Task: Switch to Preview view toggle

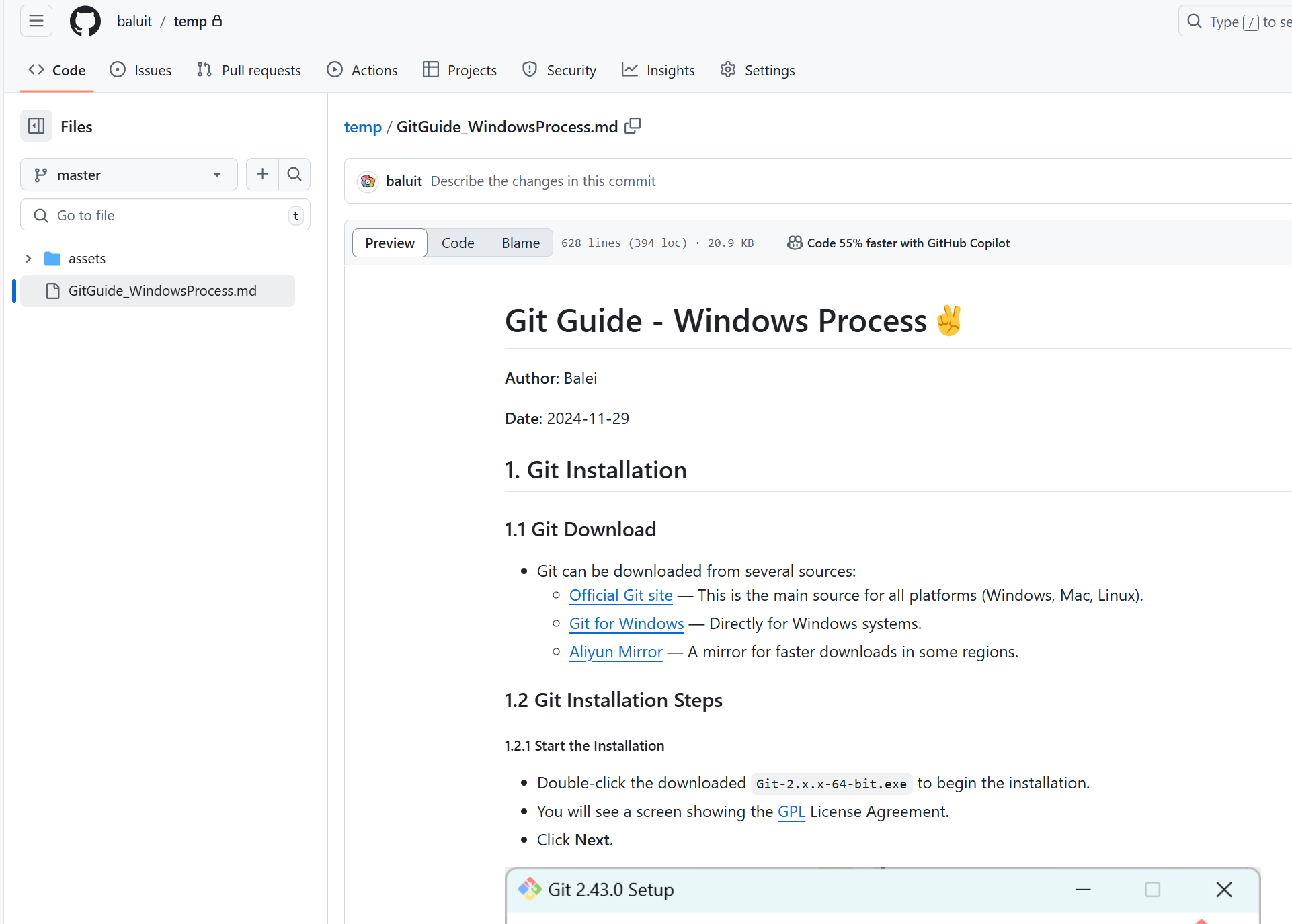Action: pyautogui.click(x=389, y=243)
